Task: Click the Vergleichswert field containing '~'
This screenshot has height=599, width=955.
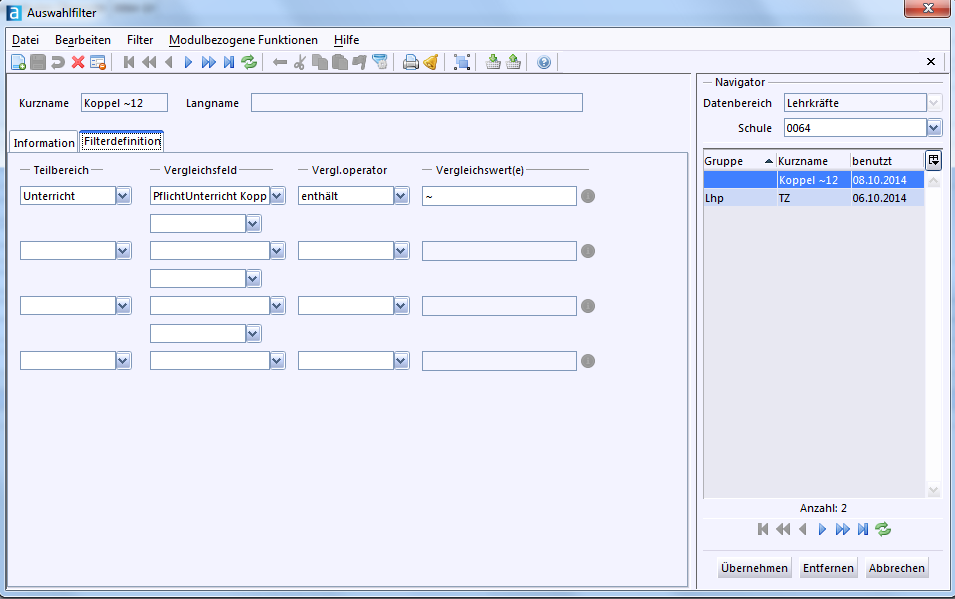Action: coord(499,196)
